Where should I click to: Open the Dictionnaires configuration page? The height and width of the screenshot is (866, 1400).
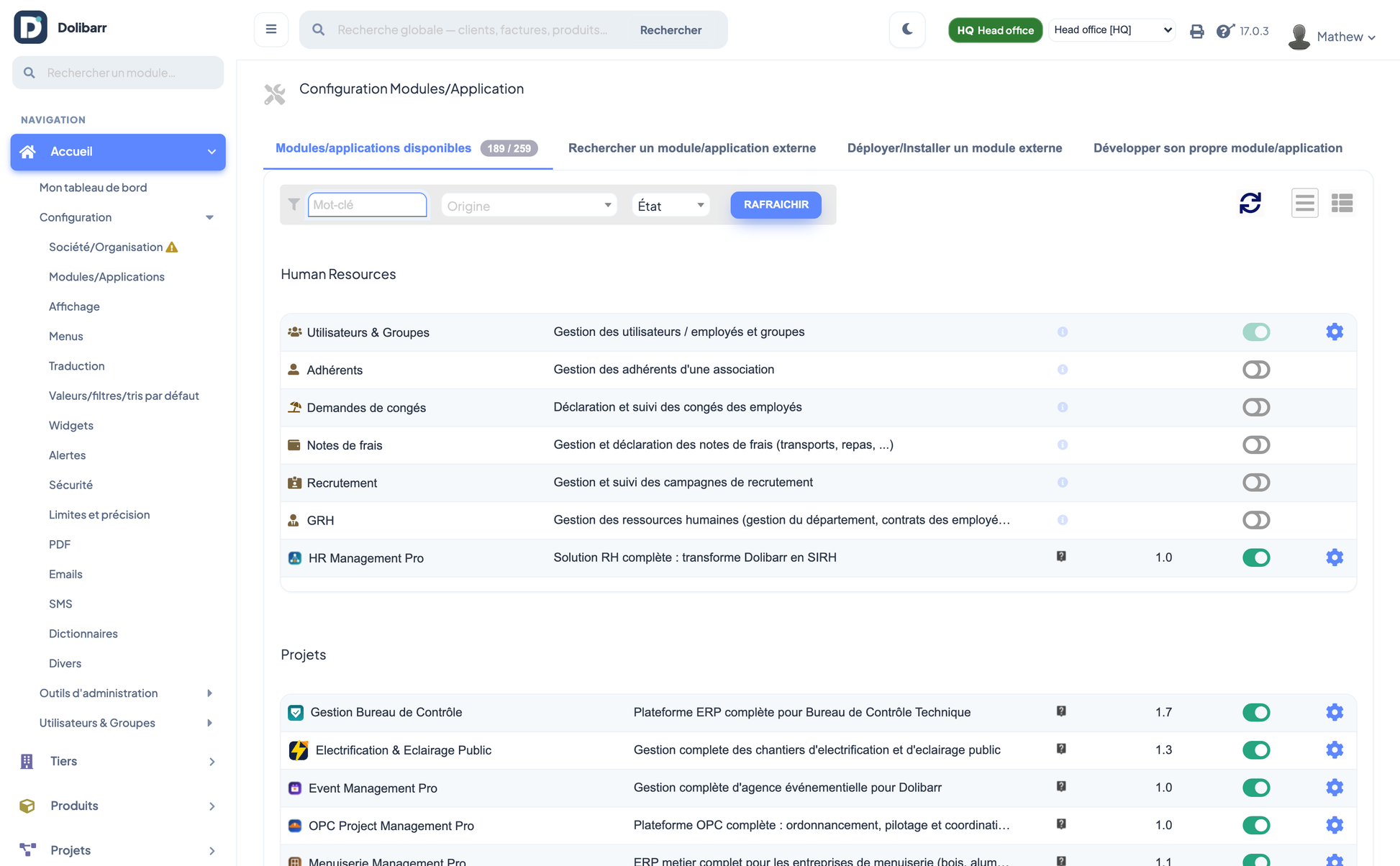point(83,634)
